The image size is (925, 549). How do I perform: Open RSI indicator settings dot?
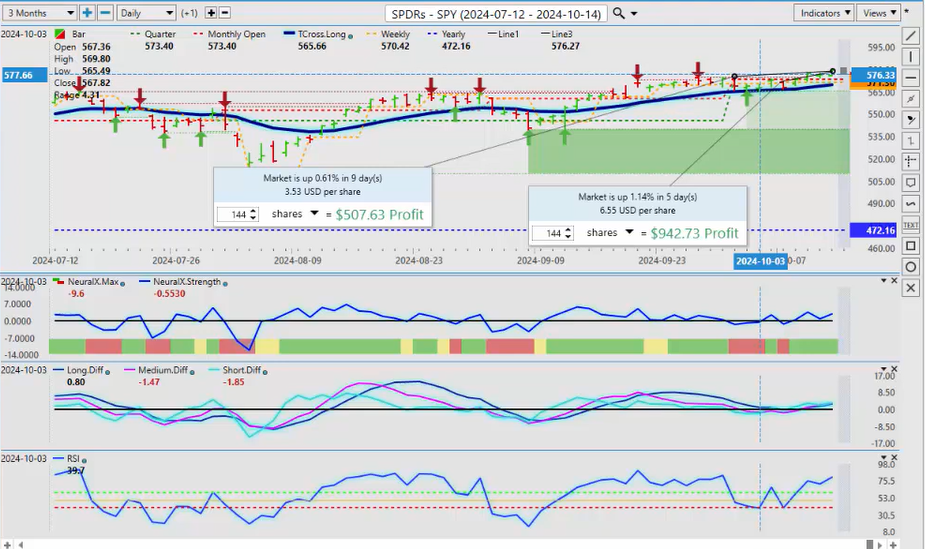point(84,461)
